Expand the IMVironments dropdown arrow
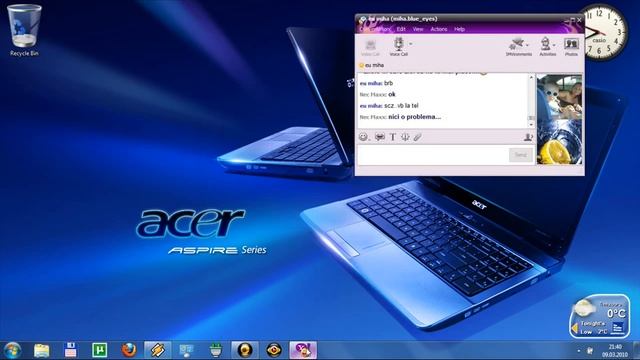This screenshot has width=640, height=360. [527, 44]
